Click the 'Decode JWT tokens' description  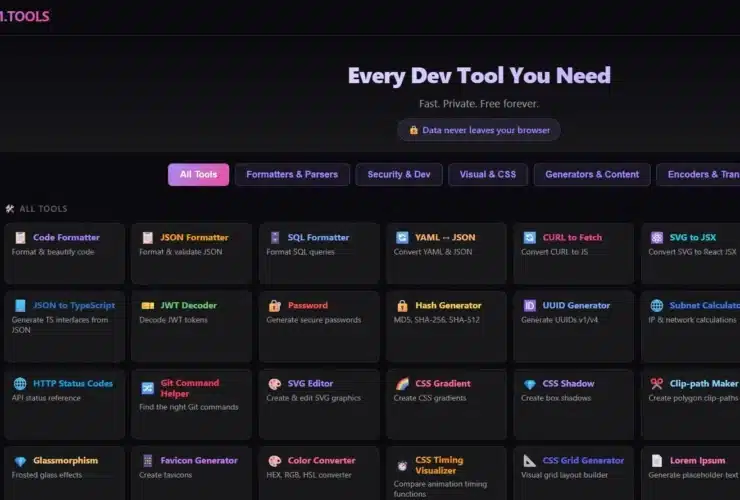point(173,320)
